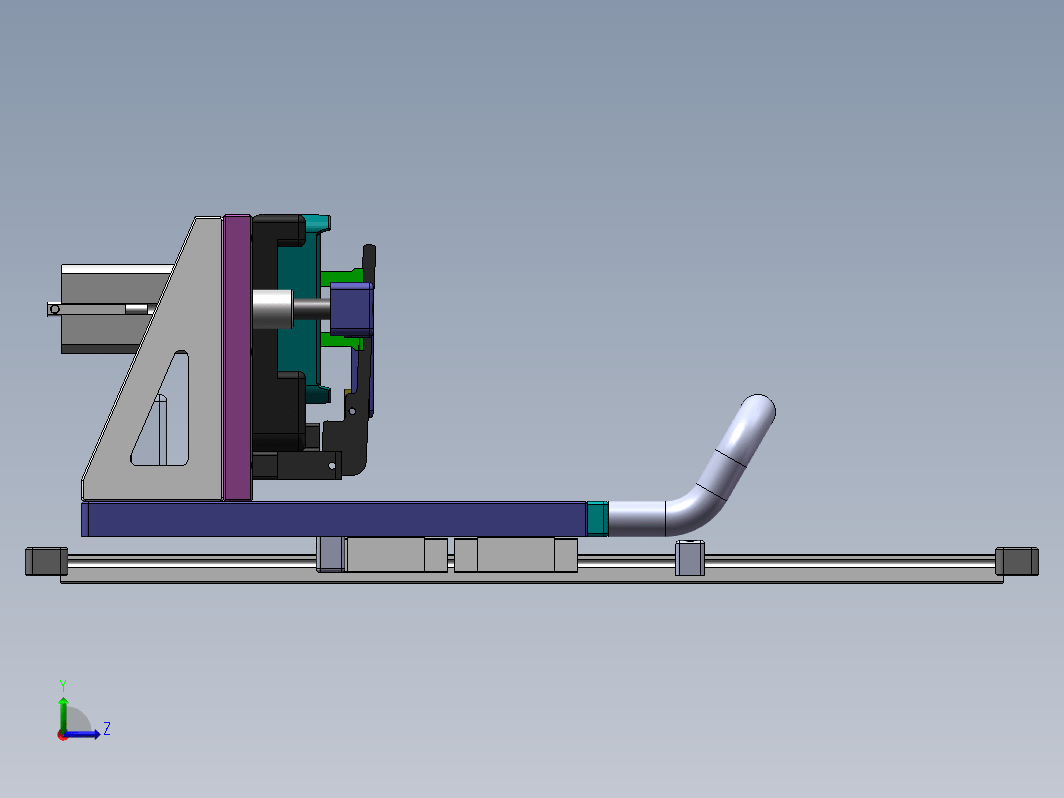Image resolution: width=1064 pixels, height=798 pixels.
Task: Click the 'Y' axis label
Action: (62, 685)
